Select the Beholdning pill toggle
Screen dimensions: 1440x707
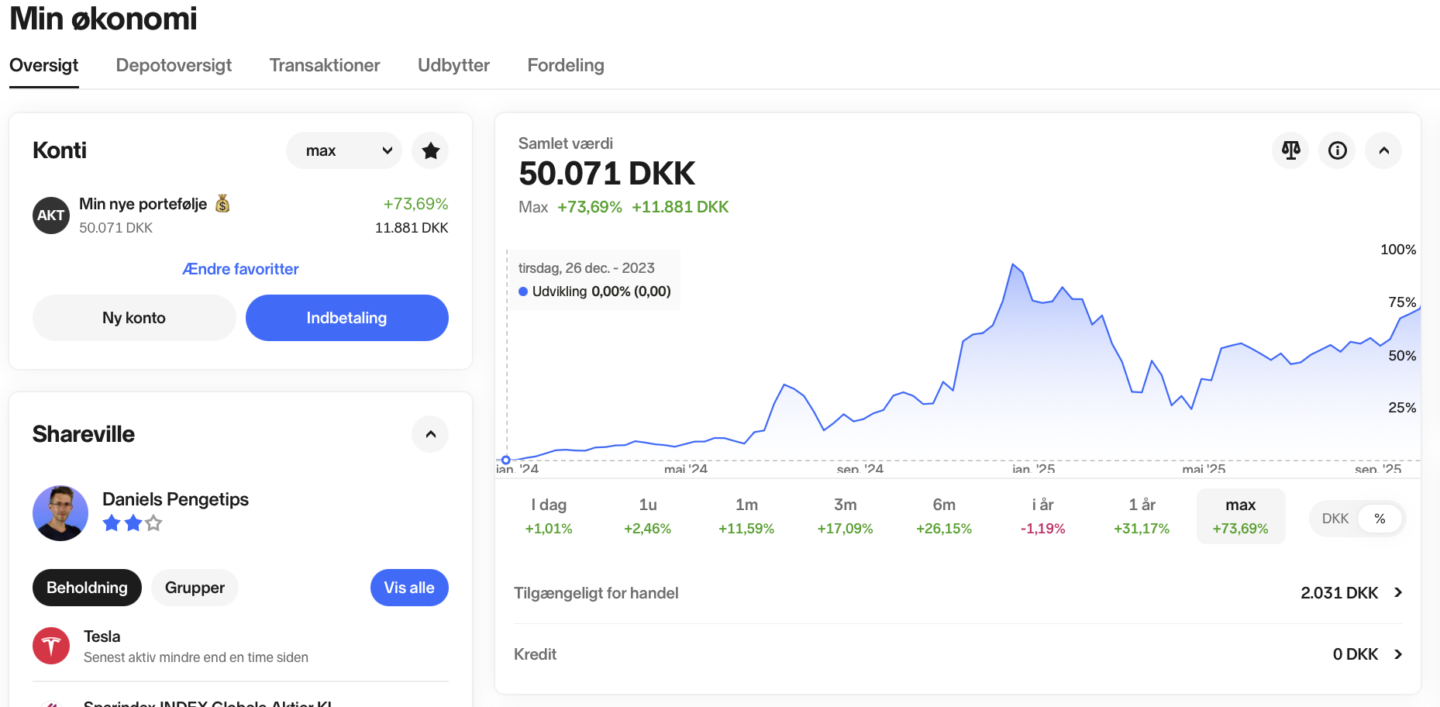[87, 588]
